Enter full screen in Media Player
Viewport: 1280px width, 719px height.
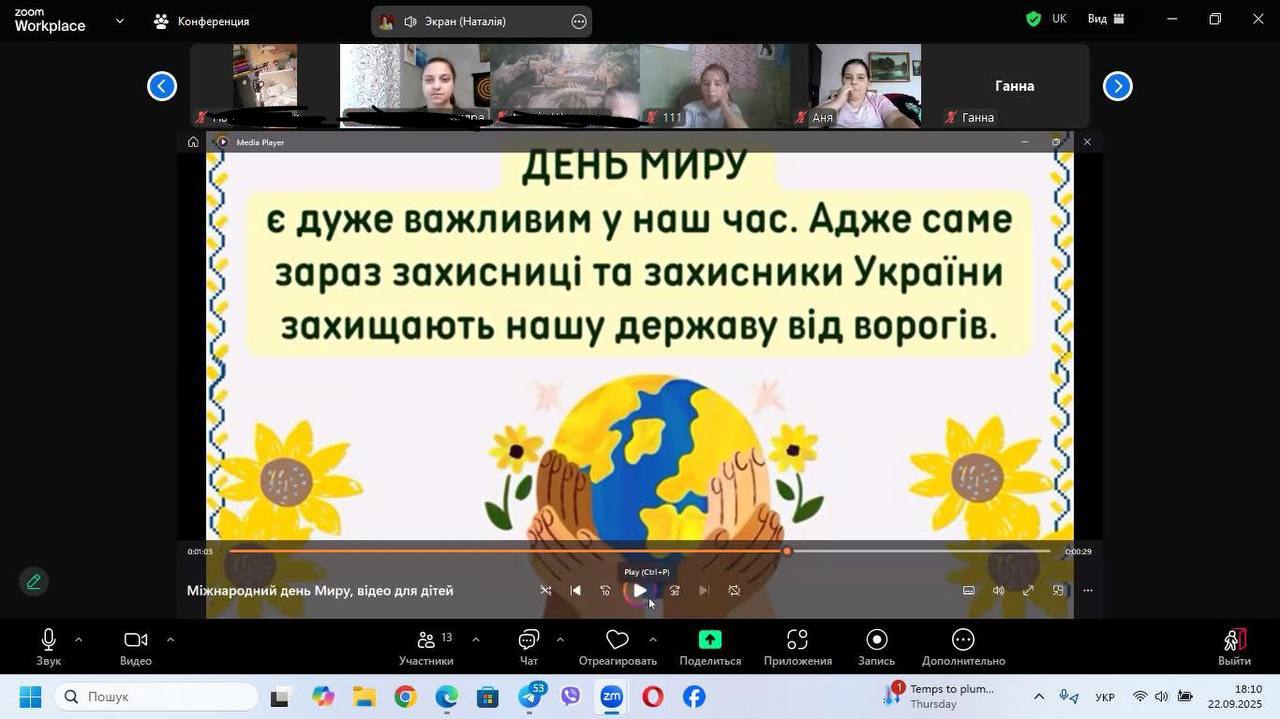[1028, 591]
